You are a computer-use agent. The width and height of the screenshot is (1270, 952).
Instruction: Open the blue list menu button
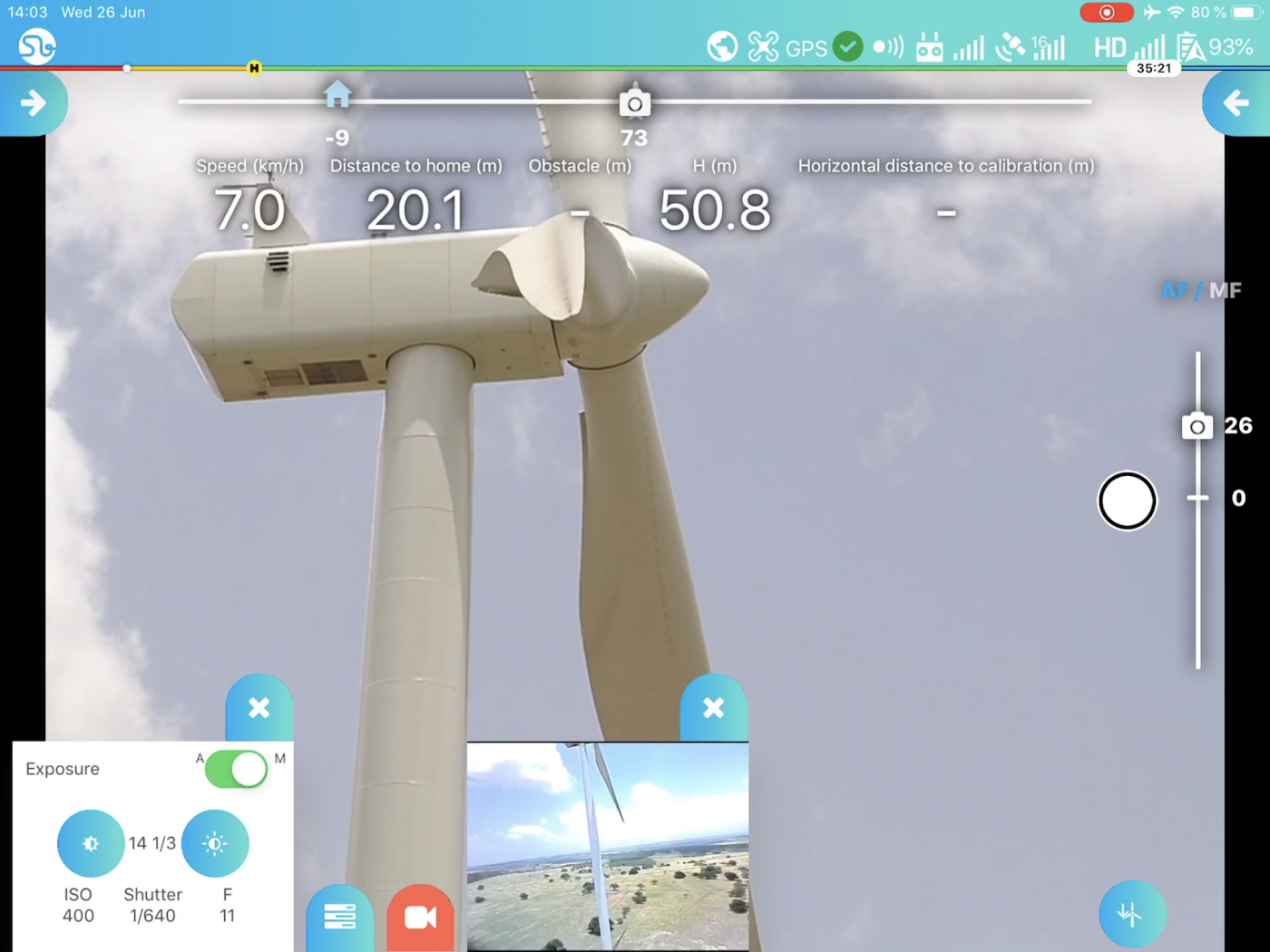(x=340, y=918)
